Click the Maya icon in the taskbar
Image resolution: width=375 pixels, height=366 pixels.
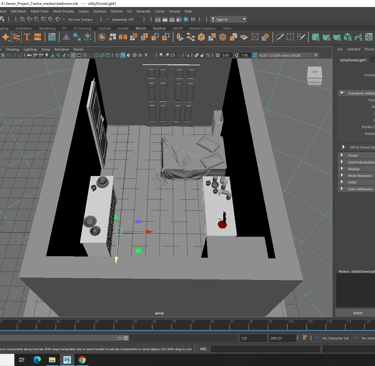click(x=67, y=360)
